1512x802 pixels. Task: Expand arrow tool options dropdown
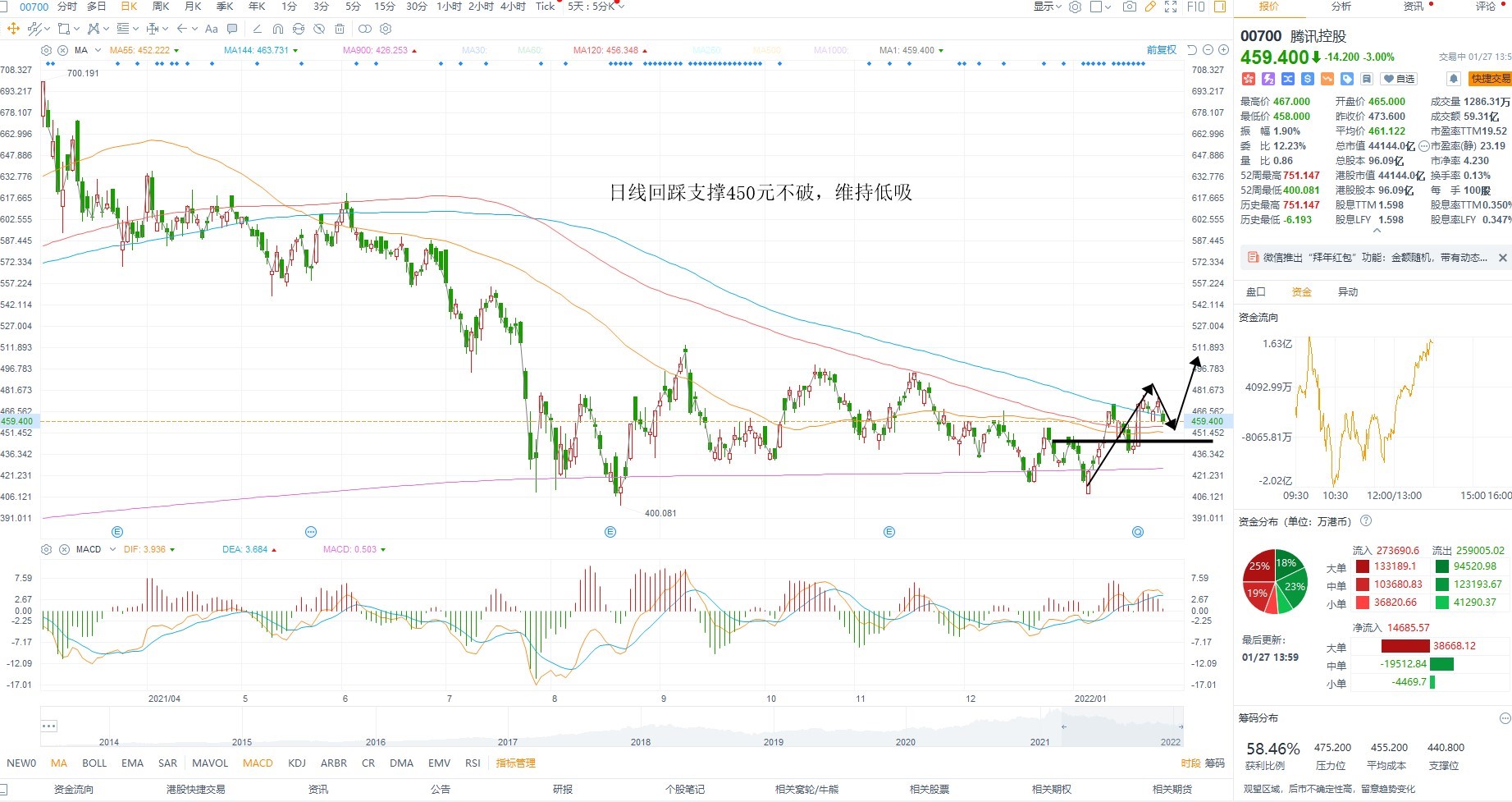point(194,29)
